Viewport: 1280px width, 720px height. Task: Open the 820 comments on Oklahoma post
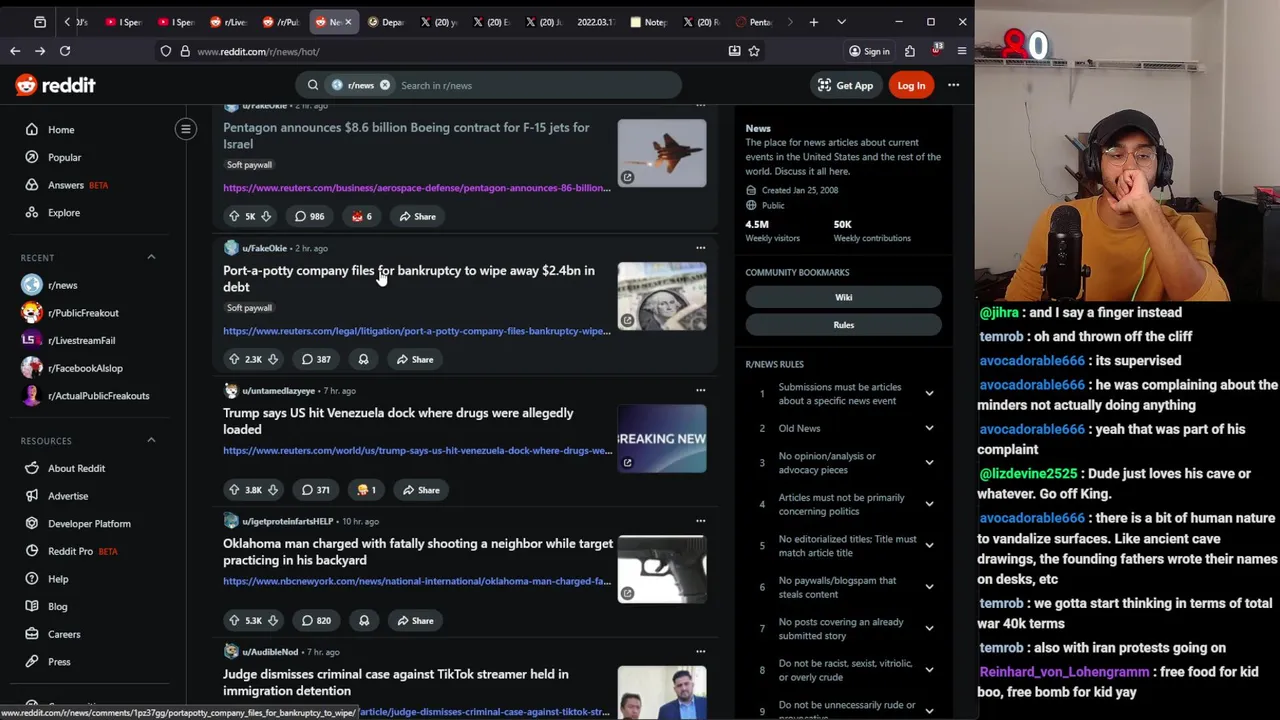click(x=316, y=621)
